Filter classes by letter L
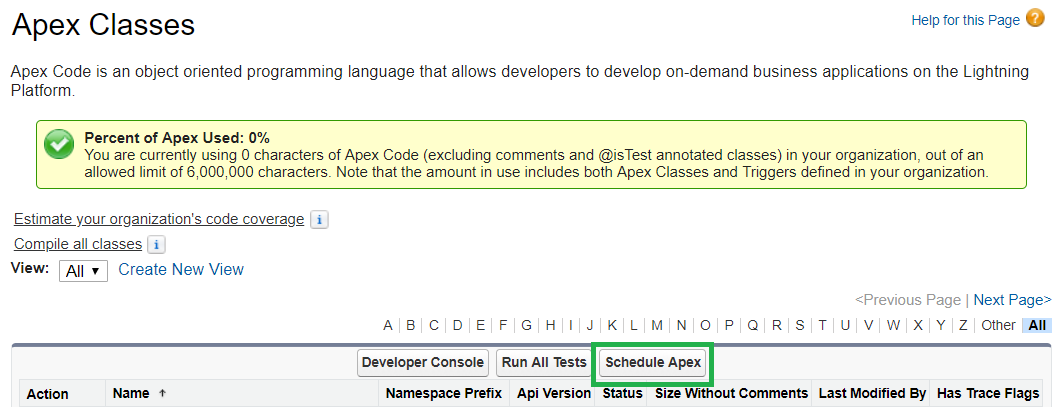The height and width of the screenshot is (407, 1061). point(634,326)
